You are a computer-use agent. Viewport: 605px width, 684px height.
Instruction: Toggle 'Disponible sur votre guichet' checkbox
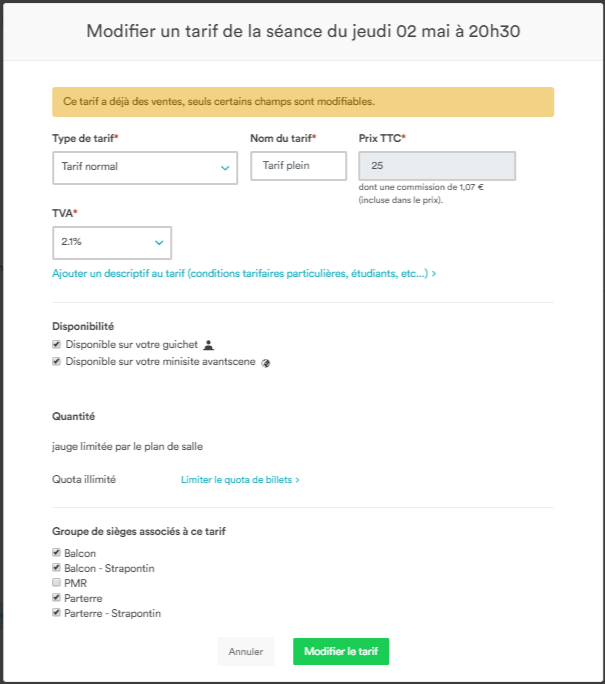pyautogui.click(x=57, y=344)
